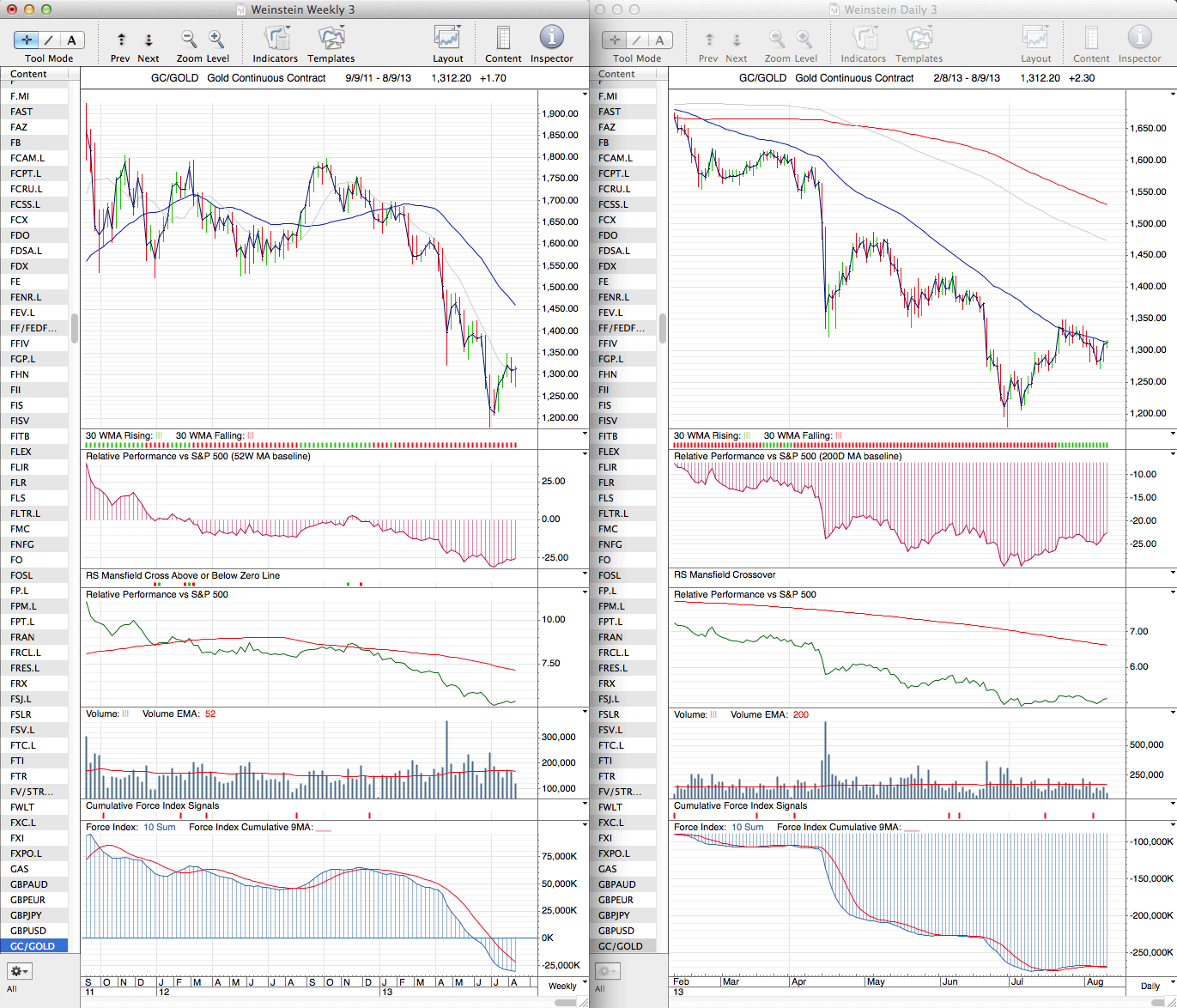Image resolution: width=1177 pixels, height=1008 pixels.
Task: Click the Content column header
Action: coord(29,75)
